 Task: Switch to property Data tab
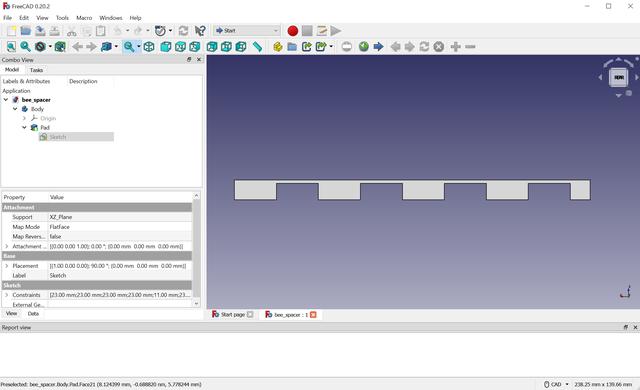(x=33, y=314)
